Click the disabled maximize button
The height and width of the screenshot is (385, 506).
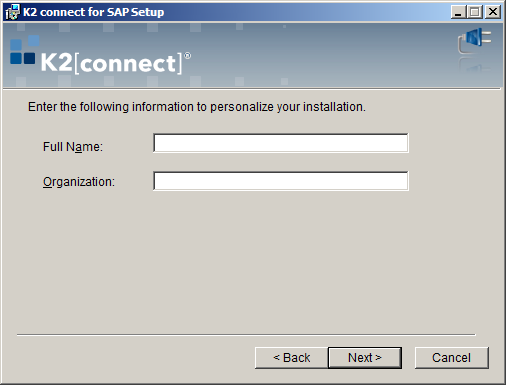tap(475, 12)
